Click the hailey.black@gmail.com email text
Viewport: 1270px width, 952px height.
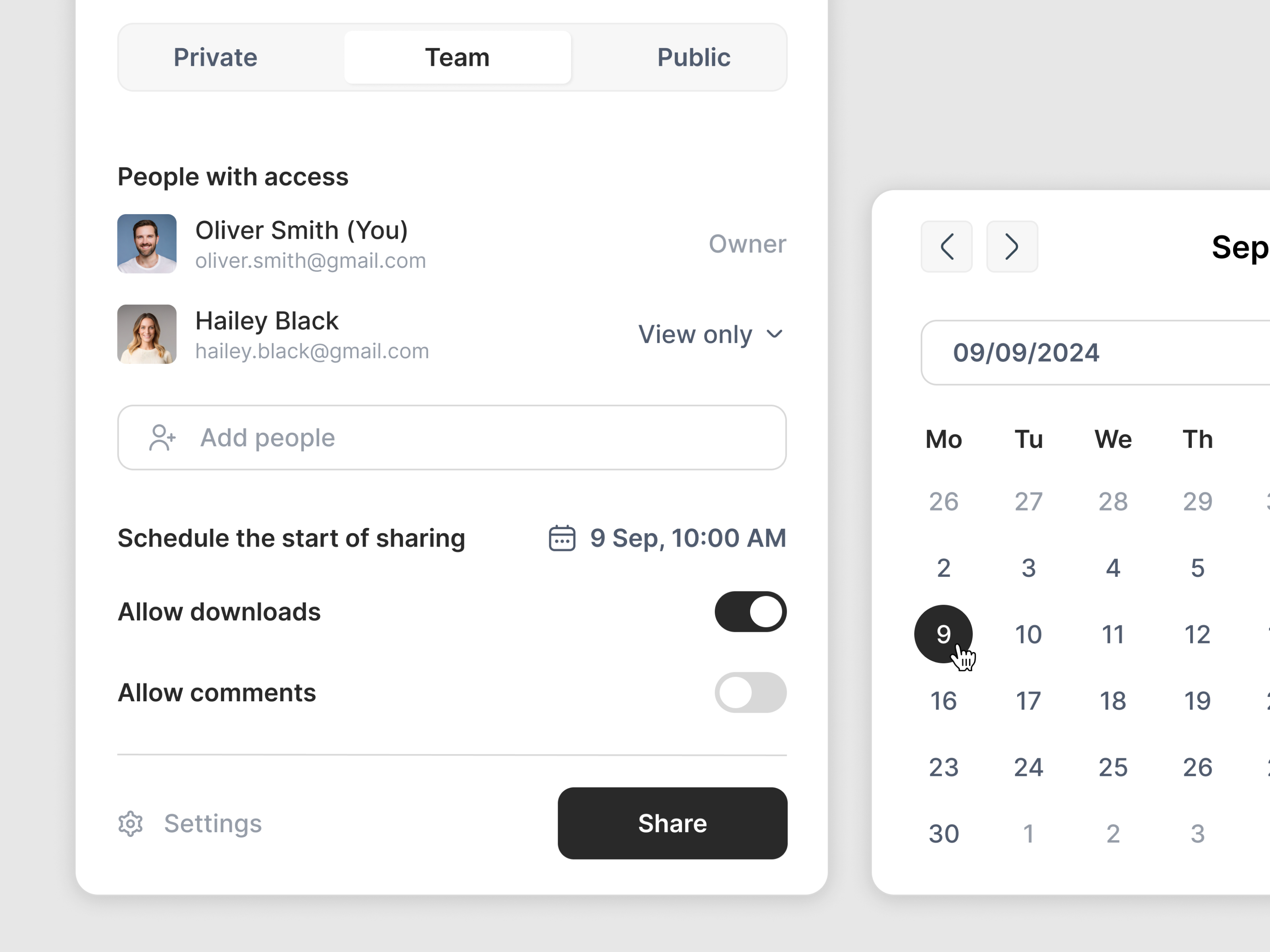tap(312, 351)
